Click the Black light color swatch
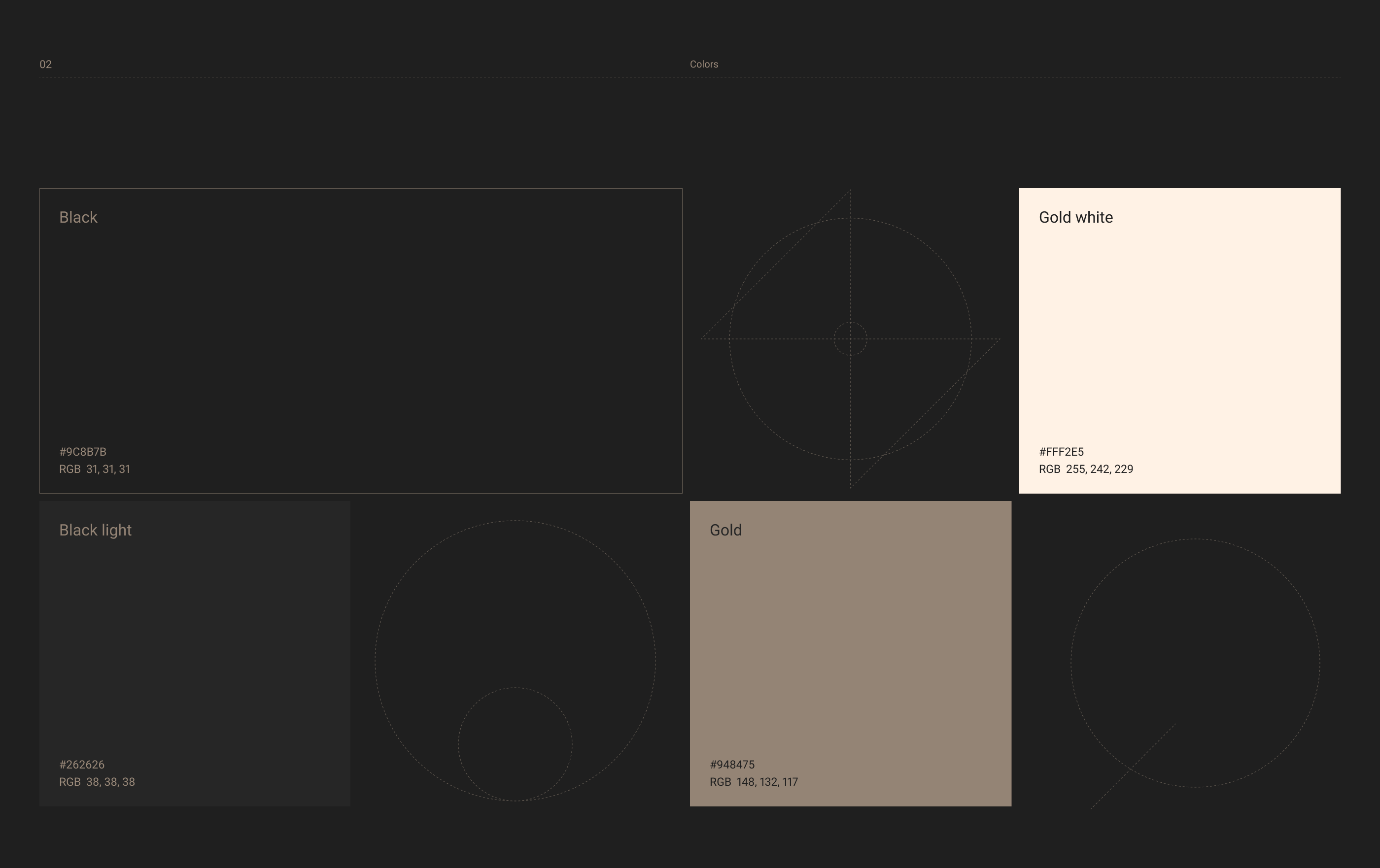The height and width of the screenshot is (868, 1380). tap(194, 653)
